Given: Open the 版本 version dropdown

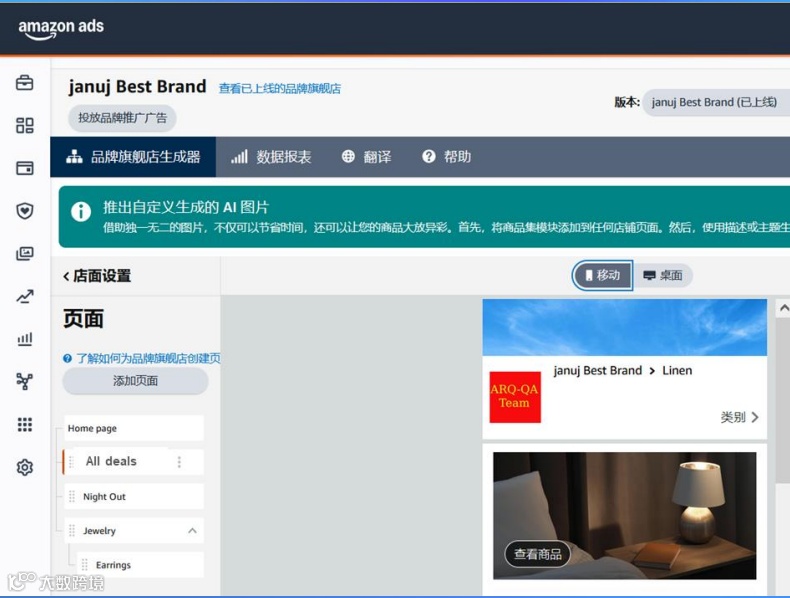Looking at the screenshot, I should [715, 102].
